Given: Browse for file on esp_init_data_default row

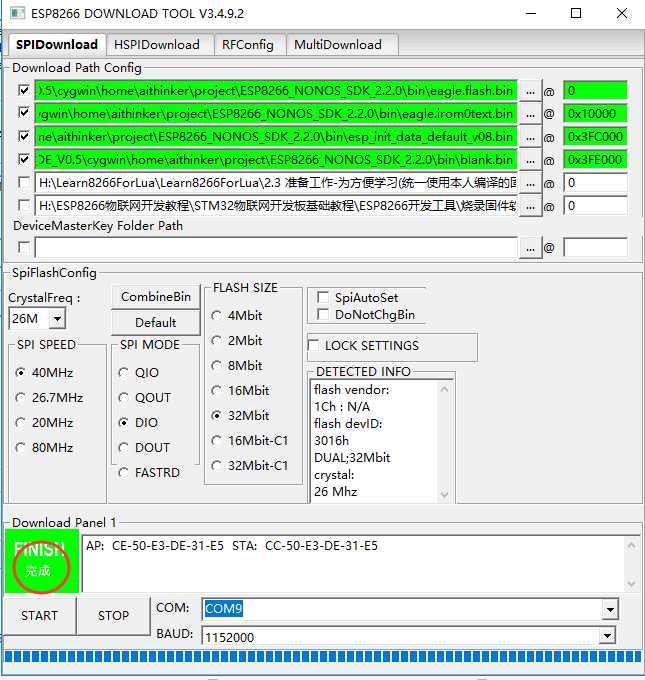Looking at the screenshot, I should point(530,137).
